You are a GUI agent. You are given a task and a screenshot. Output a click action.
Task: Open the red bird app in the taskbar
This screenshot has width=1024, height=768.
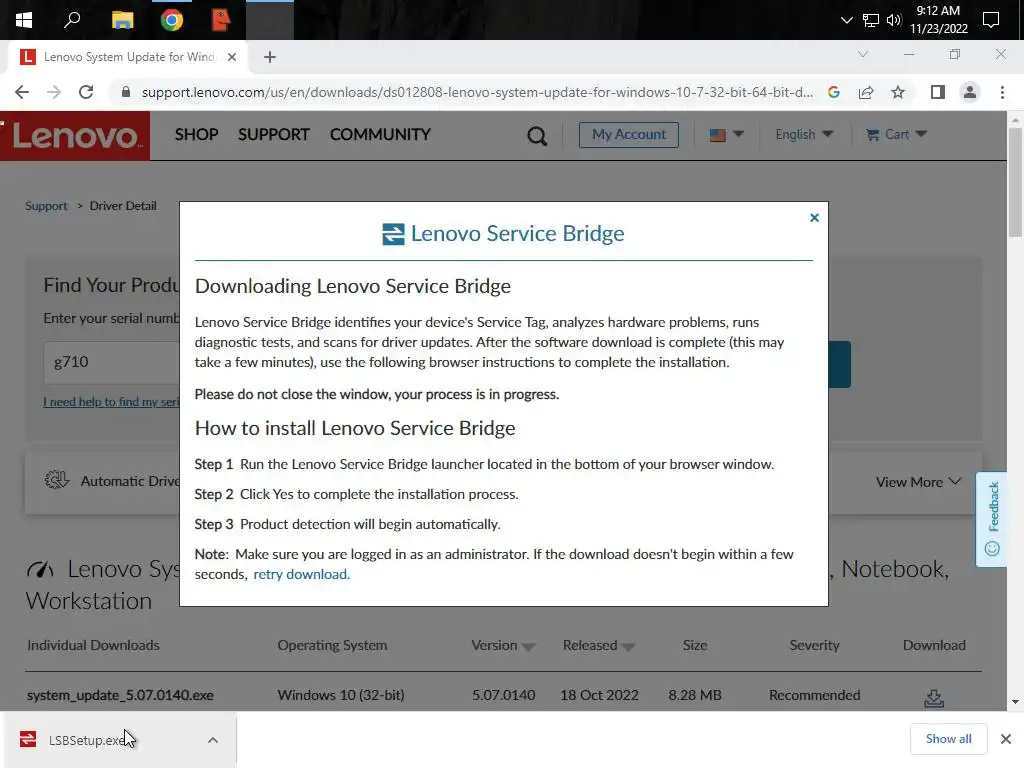coord(221,20)
